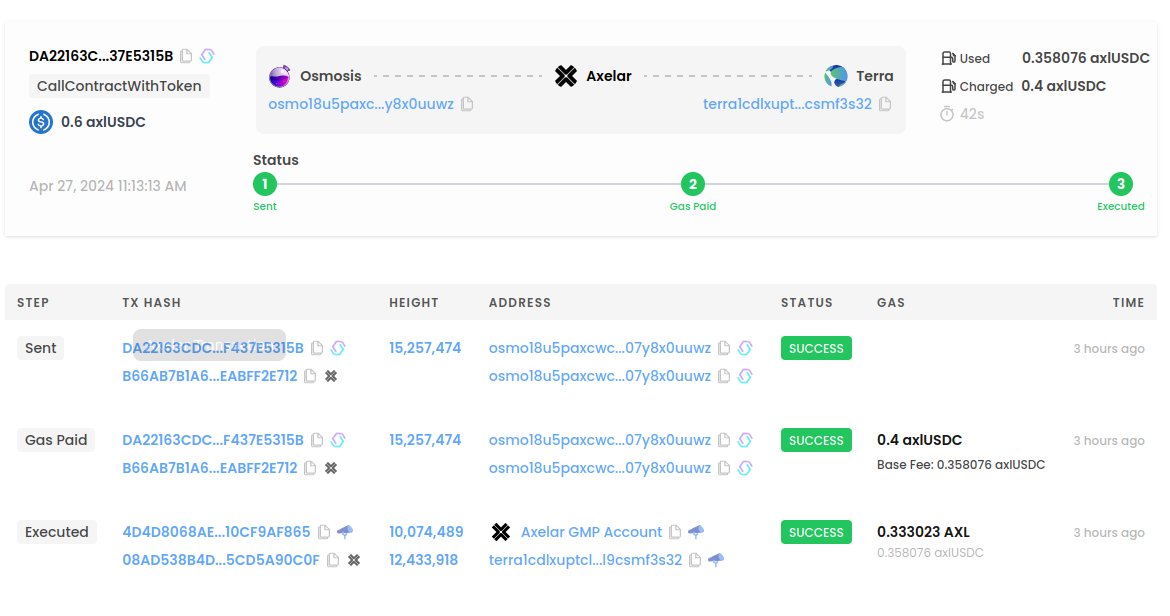Image resolution: width=1170 pixels, height=616 pixels.
Task: Copy the terra1cdlxuptcl...l9csmf3s32 address
Action: click(695, 559)
